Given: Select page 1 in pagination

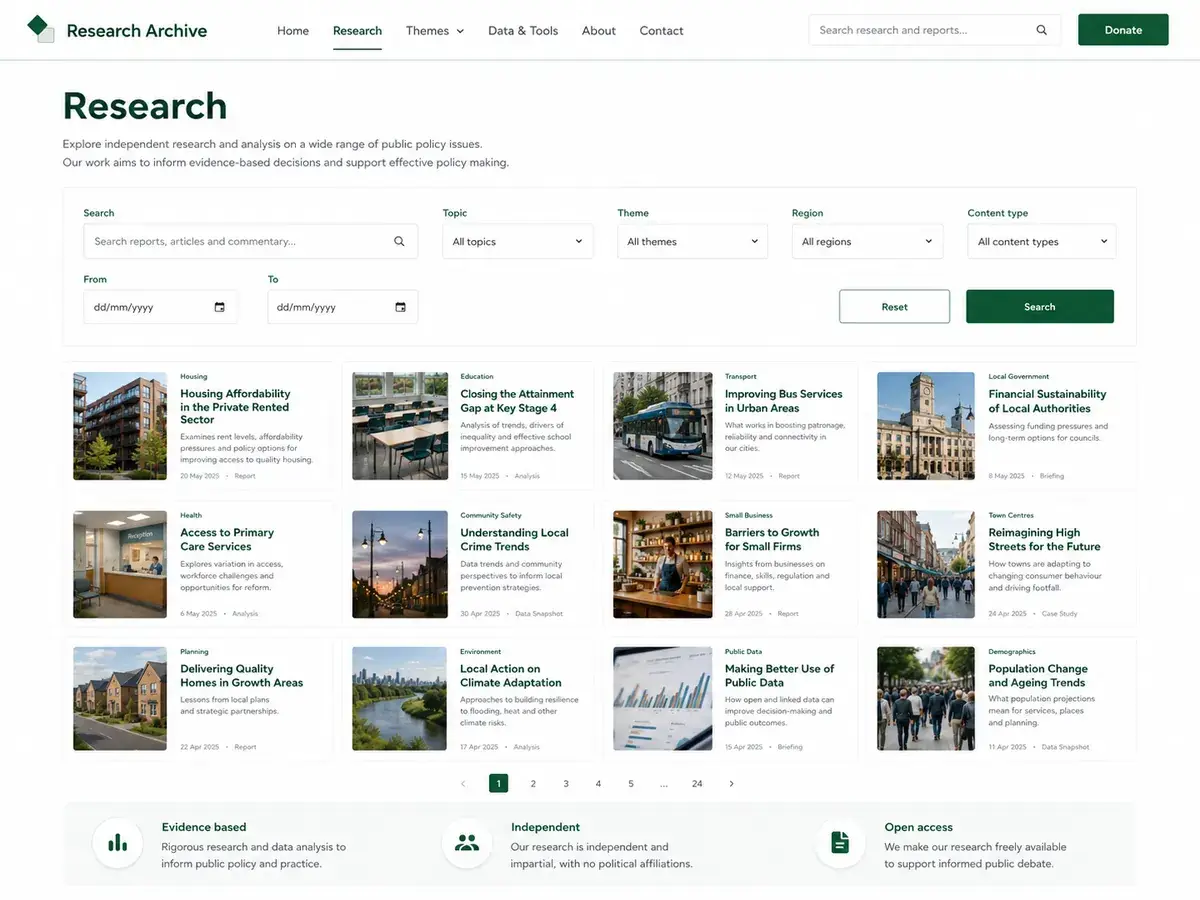Looking at the screenshot, I should (498, 784).
